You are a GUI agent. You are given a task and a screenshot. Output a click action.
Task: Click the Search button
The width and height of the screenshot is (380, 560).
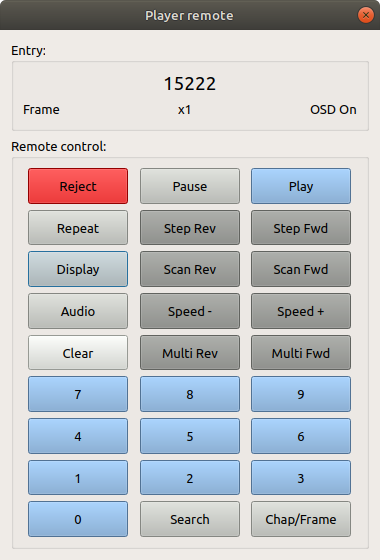pos(190,519)
